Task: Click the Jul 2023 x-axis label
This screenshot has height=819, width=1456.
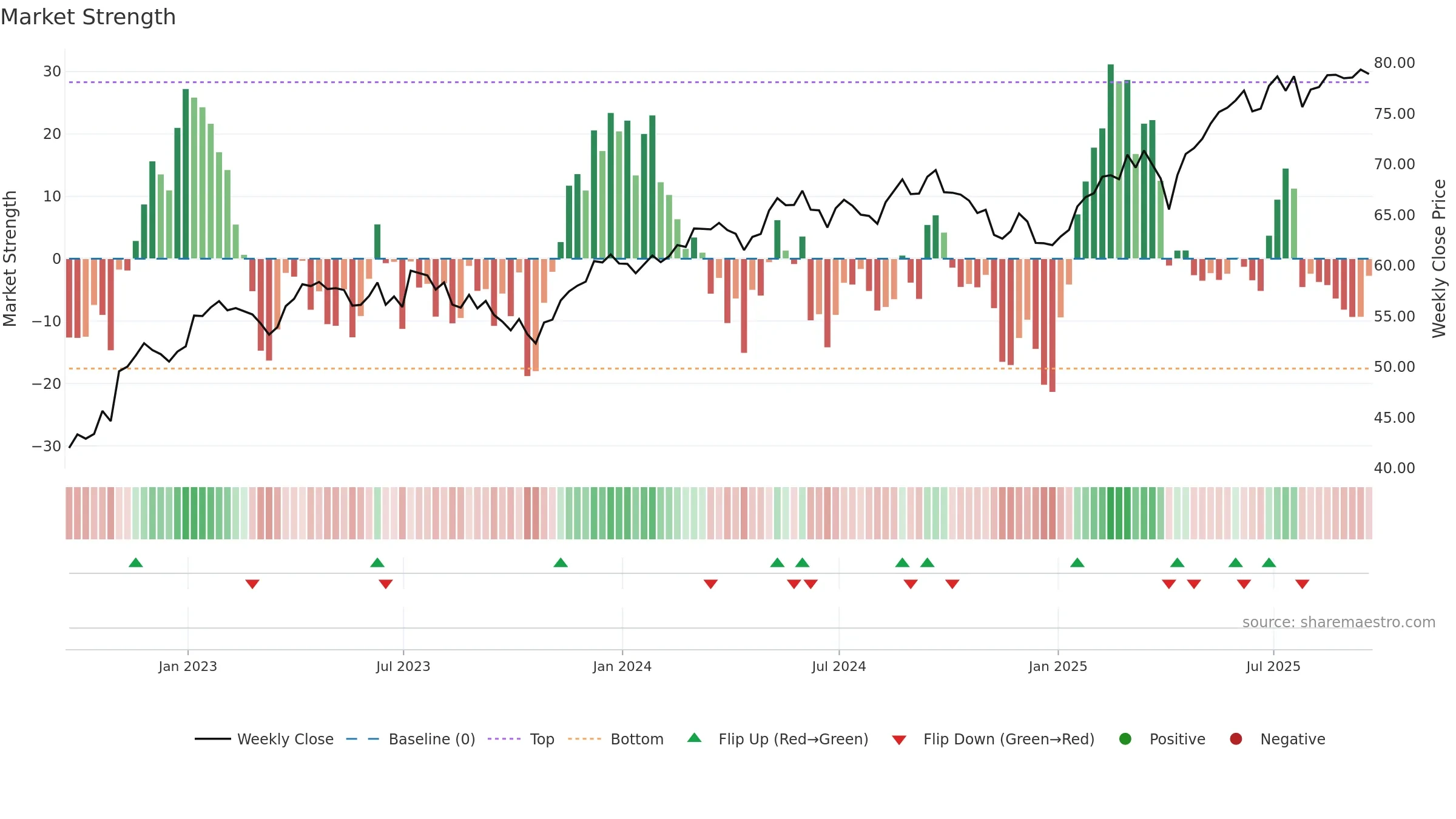Action: click(403, 667)
